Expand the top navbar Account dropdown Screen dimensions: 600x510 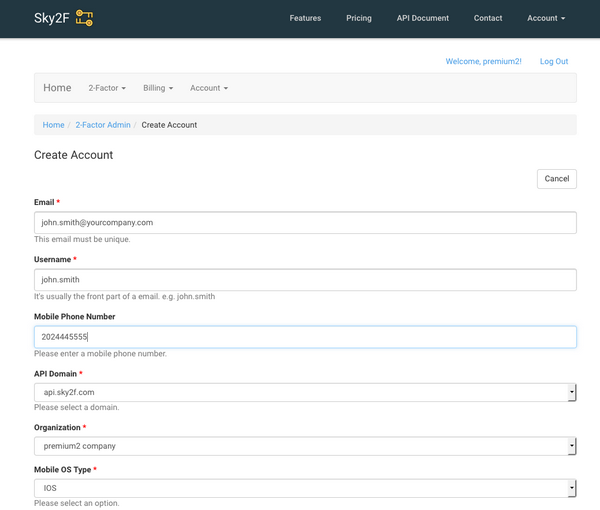546,18
